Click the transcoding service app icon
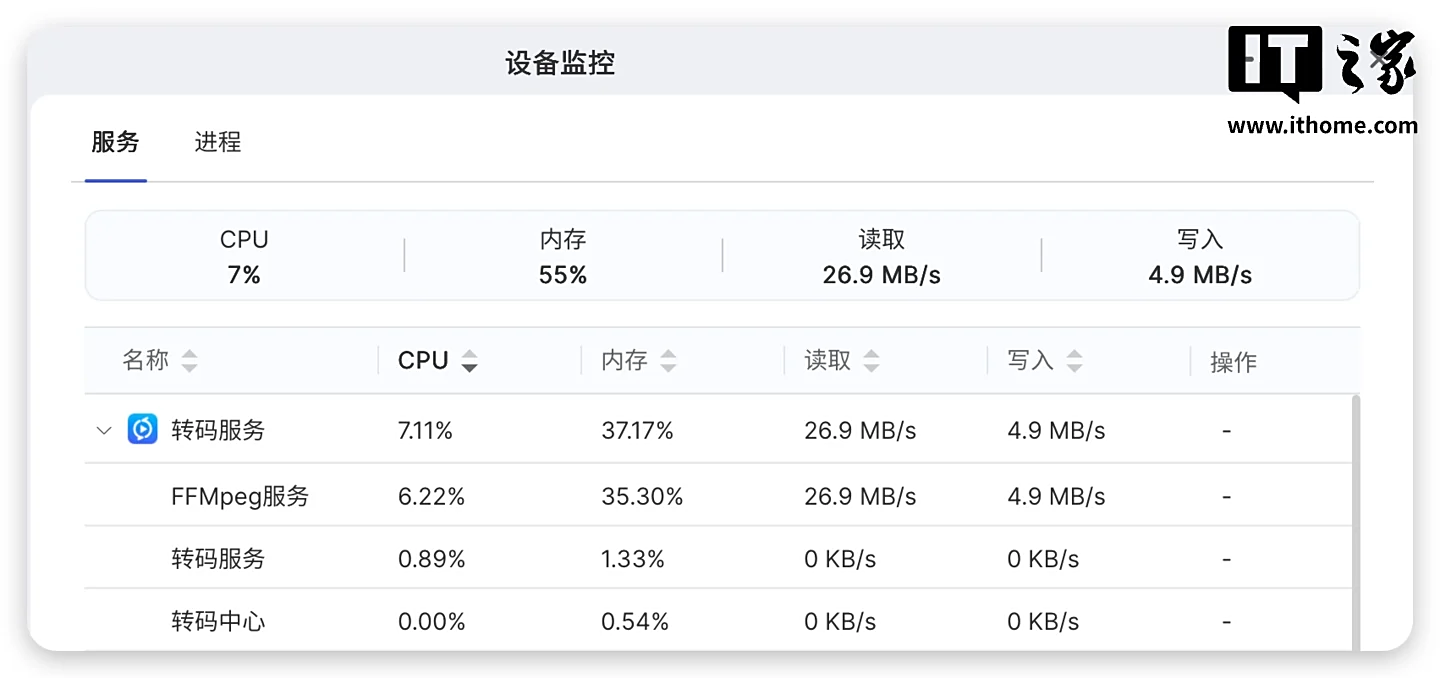 tap(142, 430)
